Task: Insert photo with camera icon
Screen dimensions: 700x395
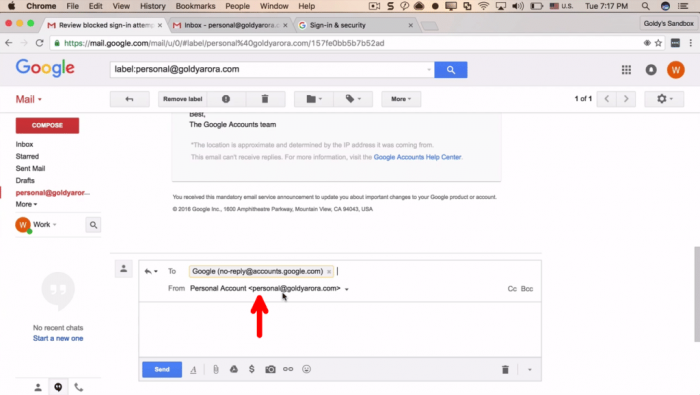Action: 270,369
